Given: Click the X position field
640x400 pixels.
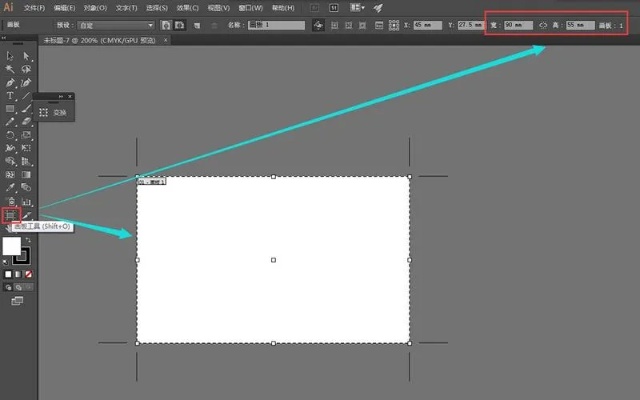Looking at the screenshot, I should click(x=427, y=25).
